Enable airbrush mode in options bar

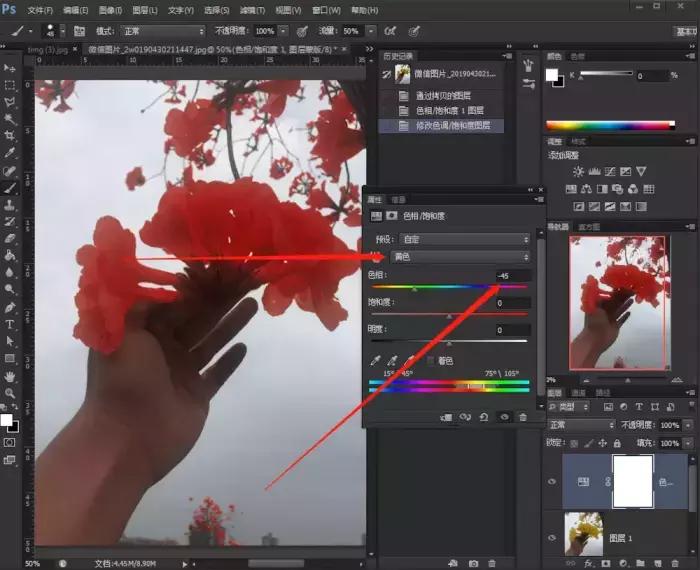pyautogui.click(x=390, y=31)
